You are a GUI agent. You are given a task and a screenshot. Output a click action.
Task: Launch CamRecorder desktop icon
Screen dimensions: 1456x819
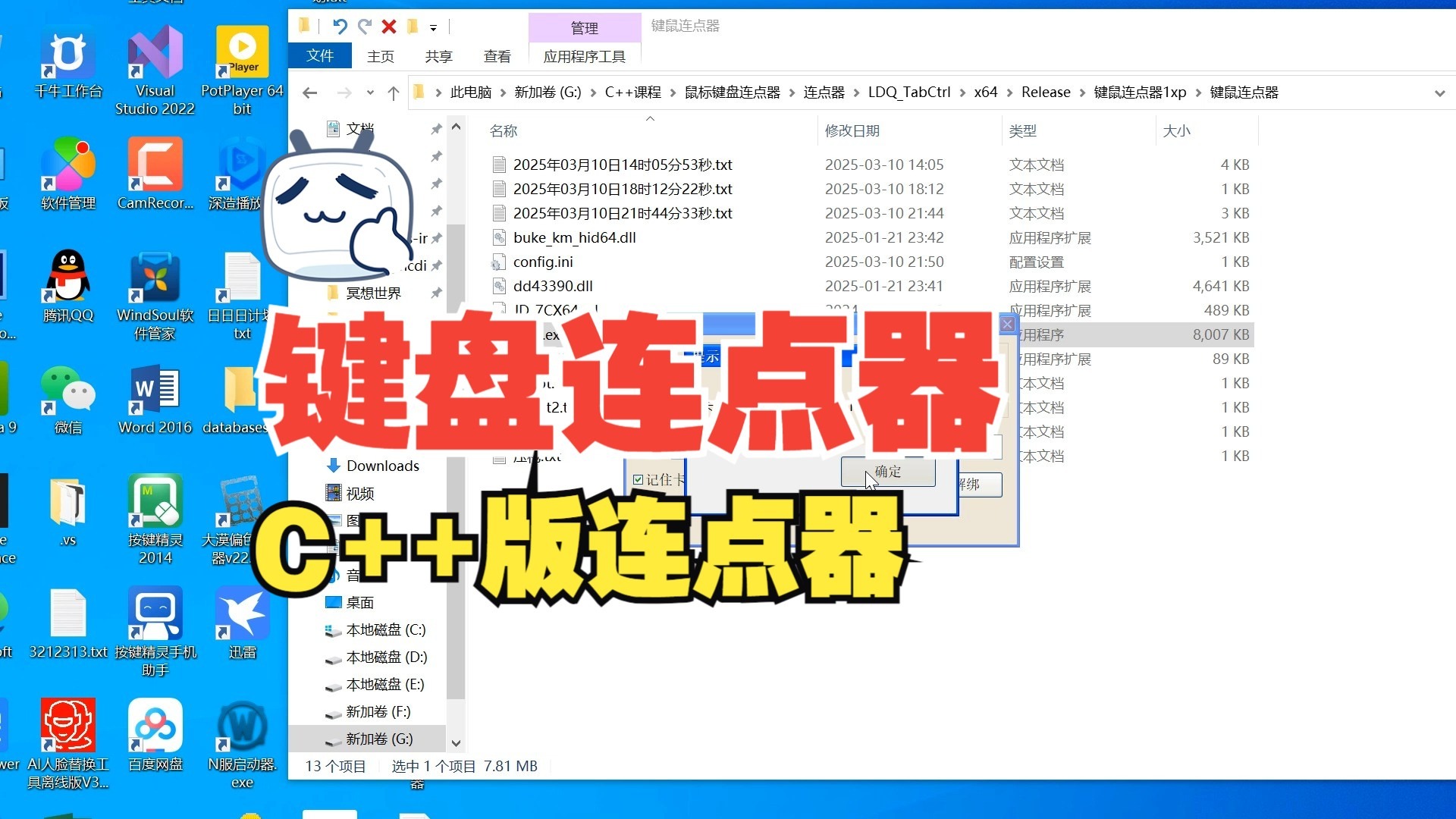155,174
